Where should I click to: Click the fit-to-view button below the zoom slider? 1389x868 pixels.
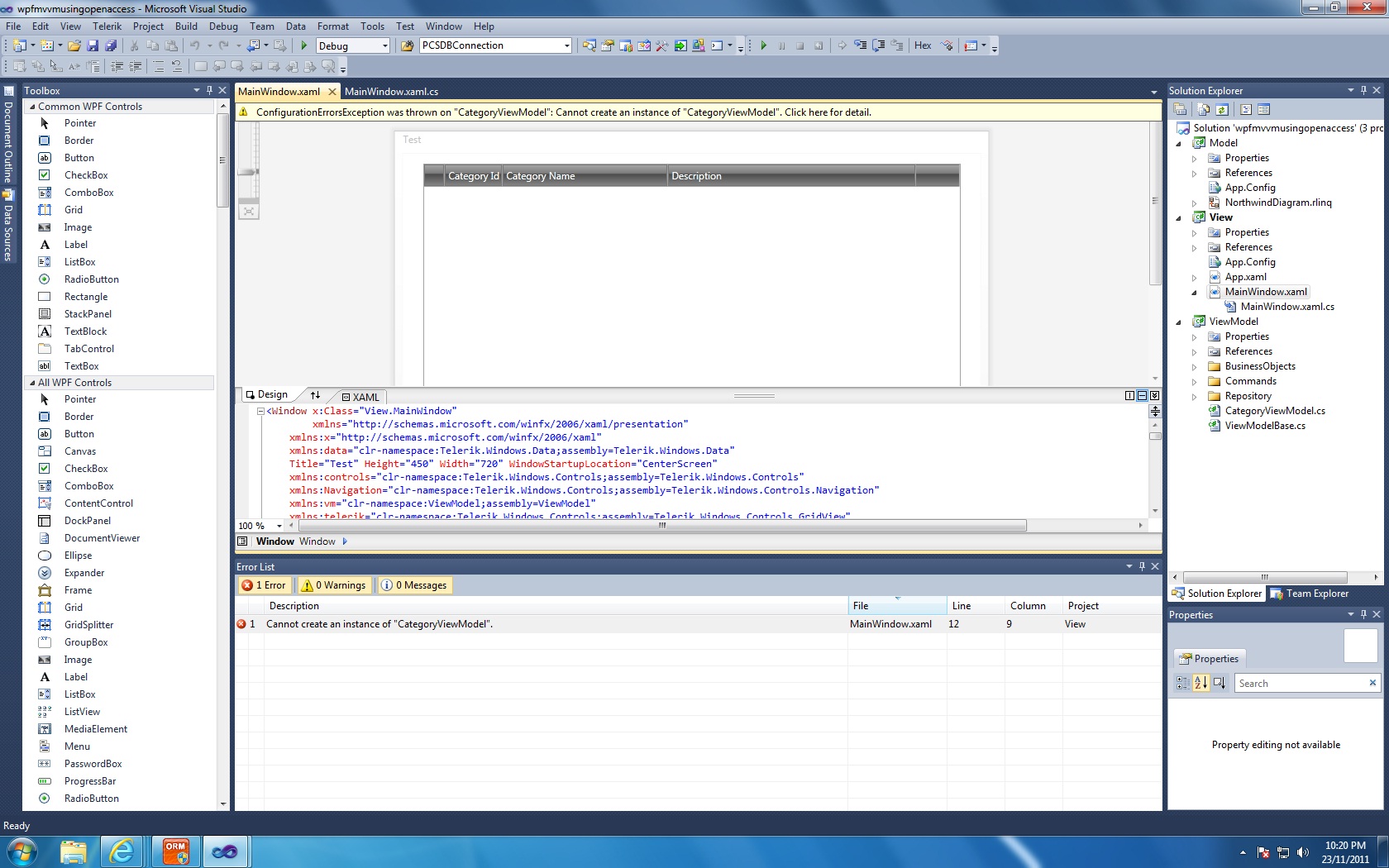pyautogui.click(x=249, y=211)
